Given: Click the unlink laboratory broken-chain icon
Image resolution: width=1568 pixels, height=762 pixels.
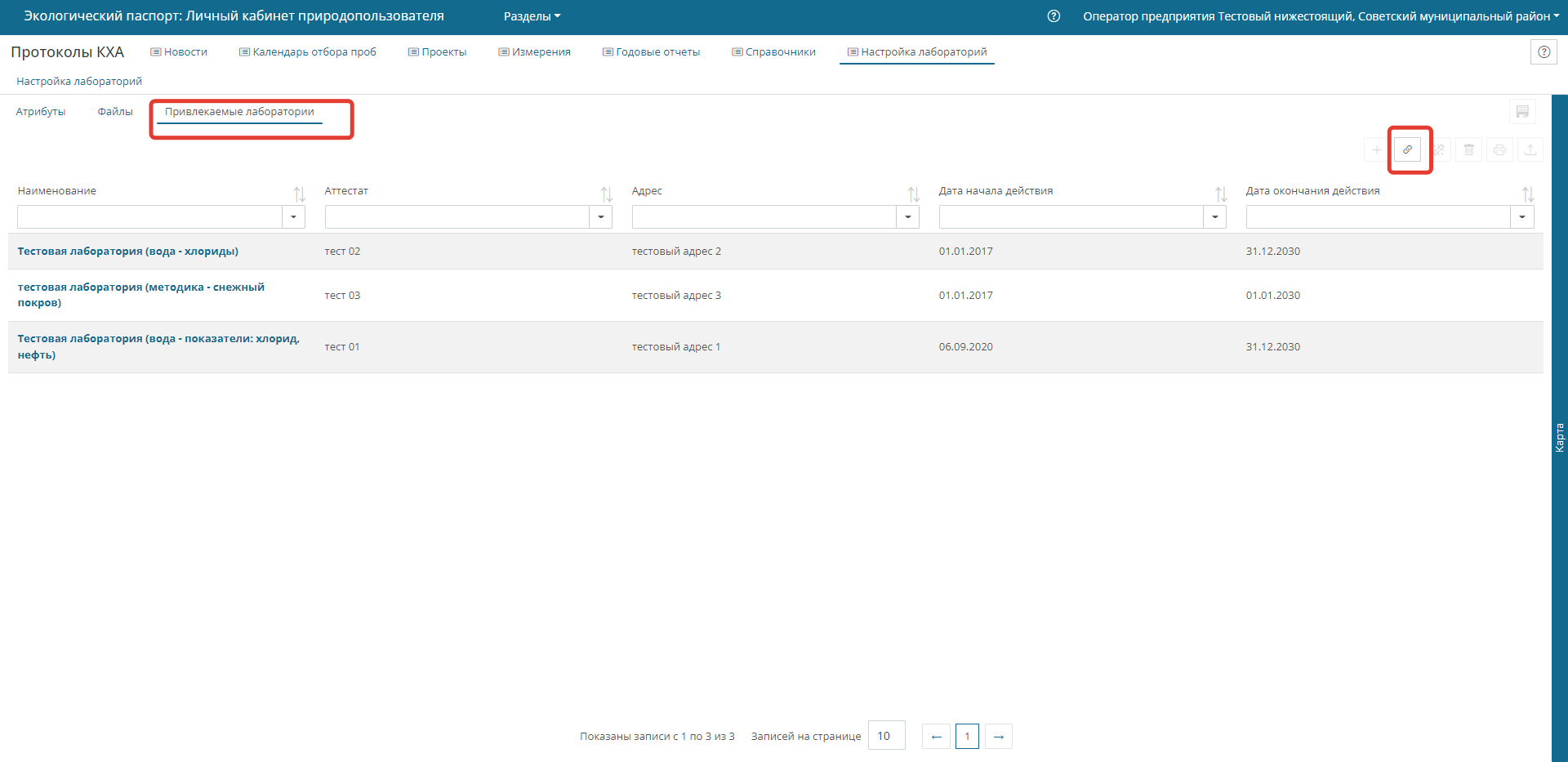Looking at the screenshot, I should point(1438,149).
